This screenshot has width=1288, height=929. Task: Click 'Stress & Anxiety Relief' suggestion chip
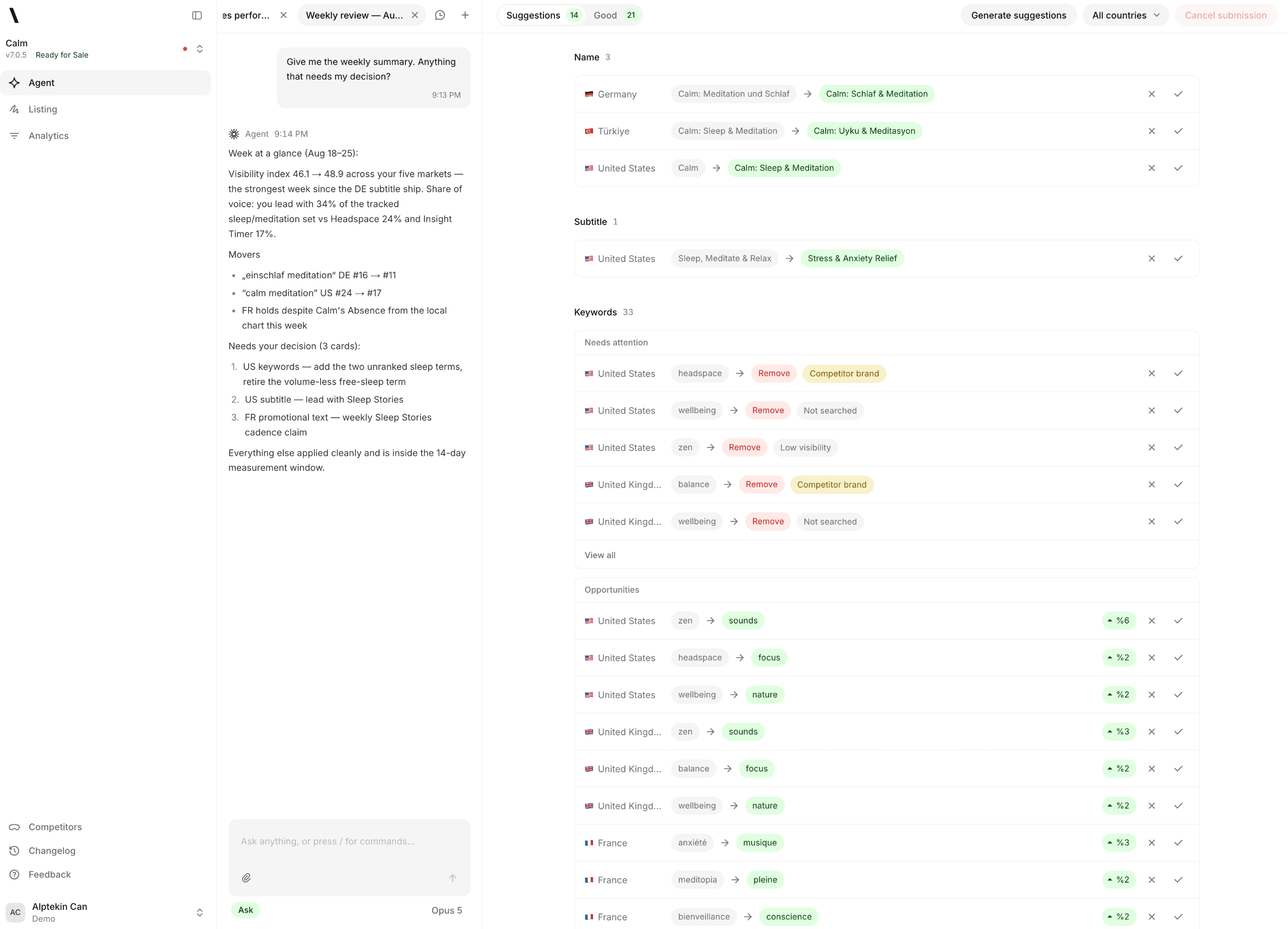click(852, 259)
